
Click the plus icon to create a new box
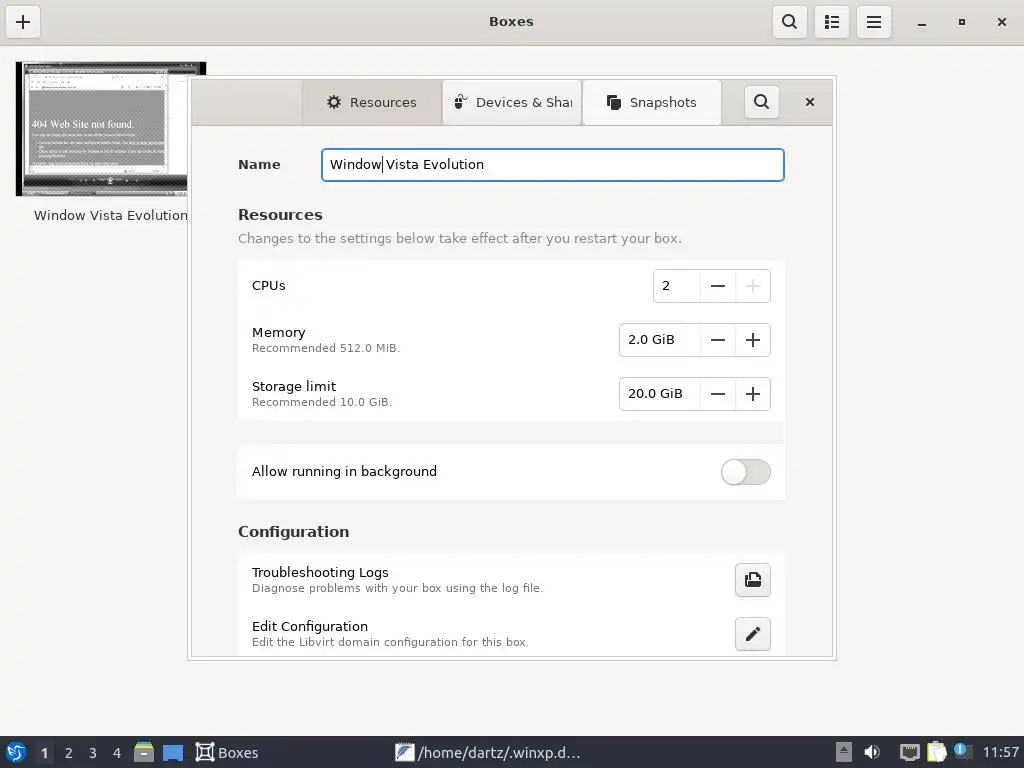(23, 22)
